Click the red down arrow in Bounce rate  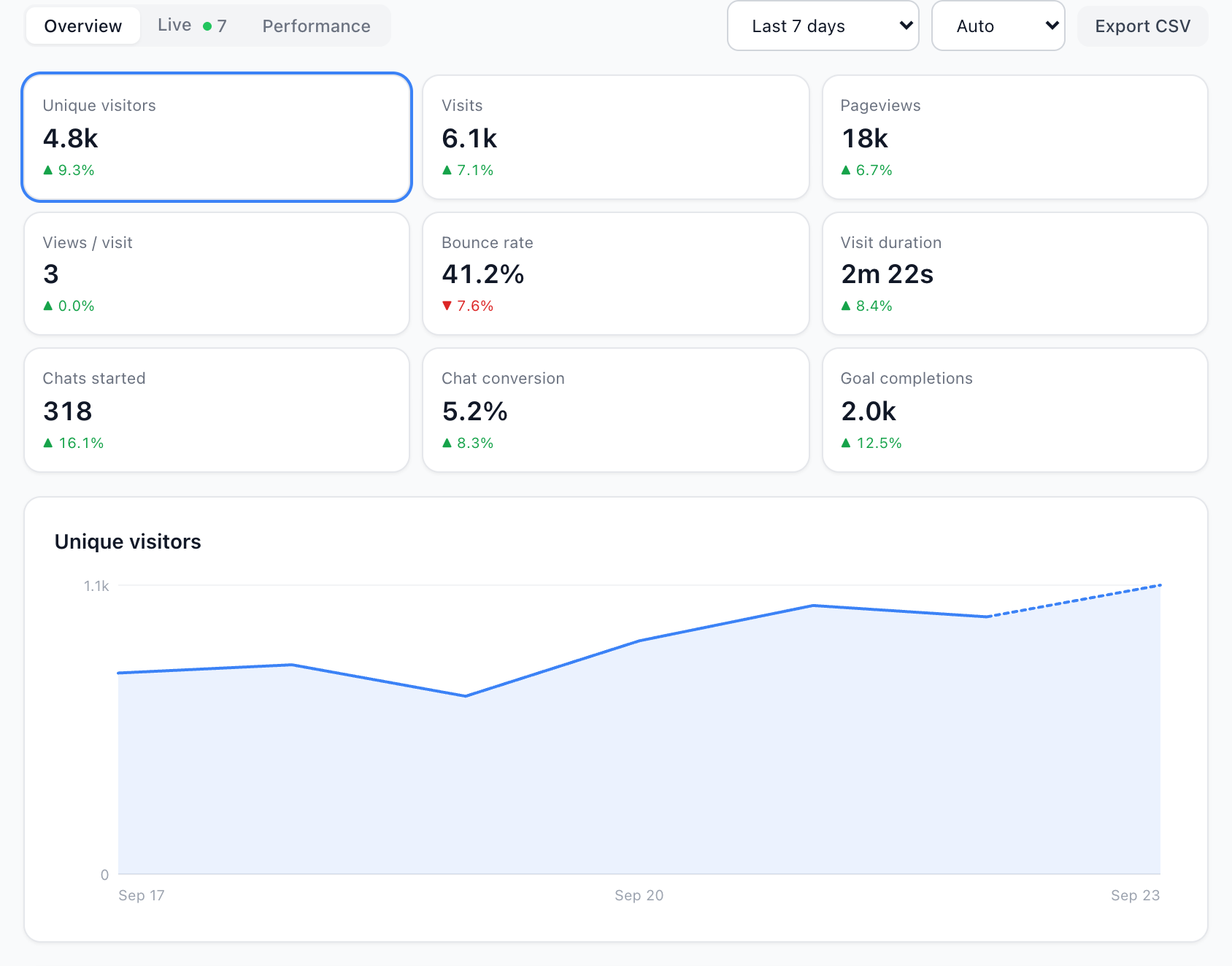447,306
